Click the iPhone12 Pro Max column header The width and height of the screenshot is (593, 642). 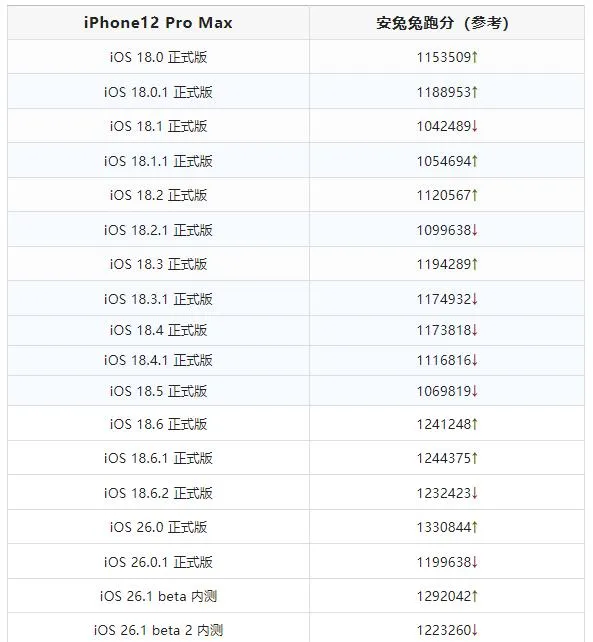click(158, 23)
